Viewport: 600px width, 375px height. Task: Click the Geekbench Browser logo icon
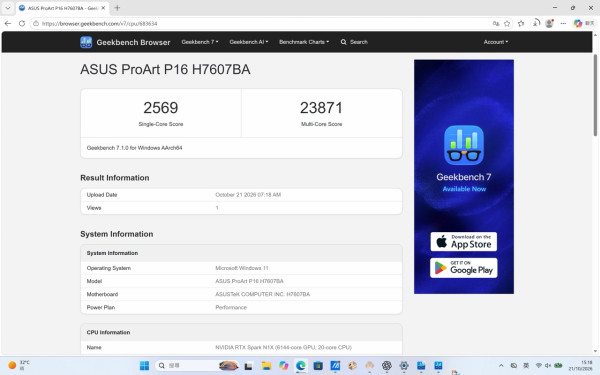(86, 42)
